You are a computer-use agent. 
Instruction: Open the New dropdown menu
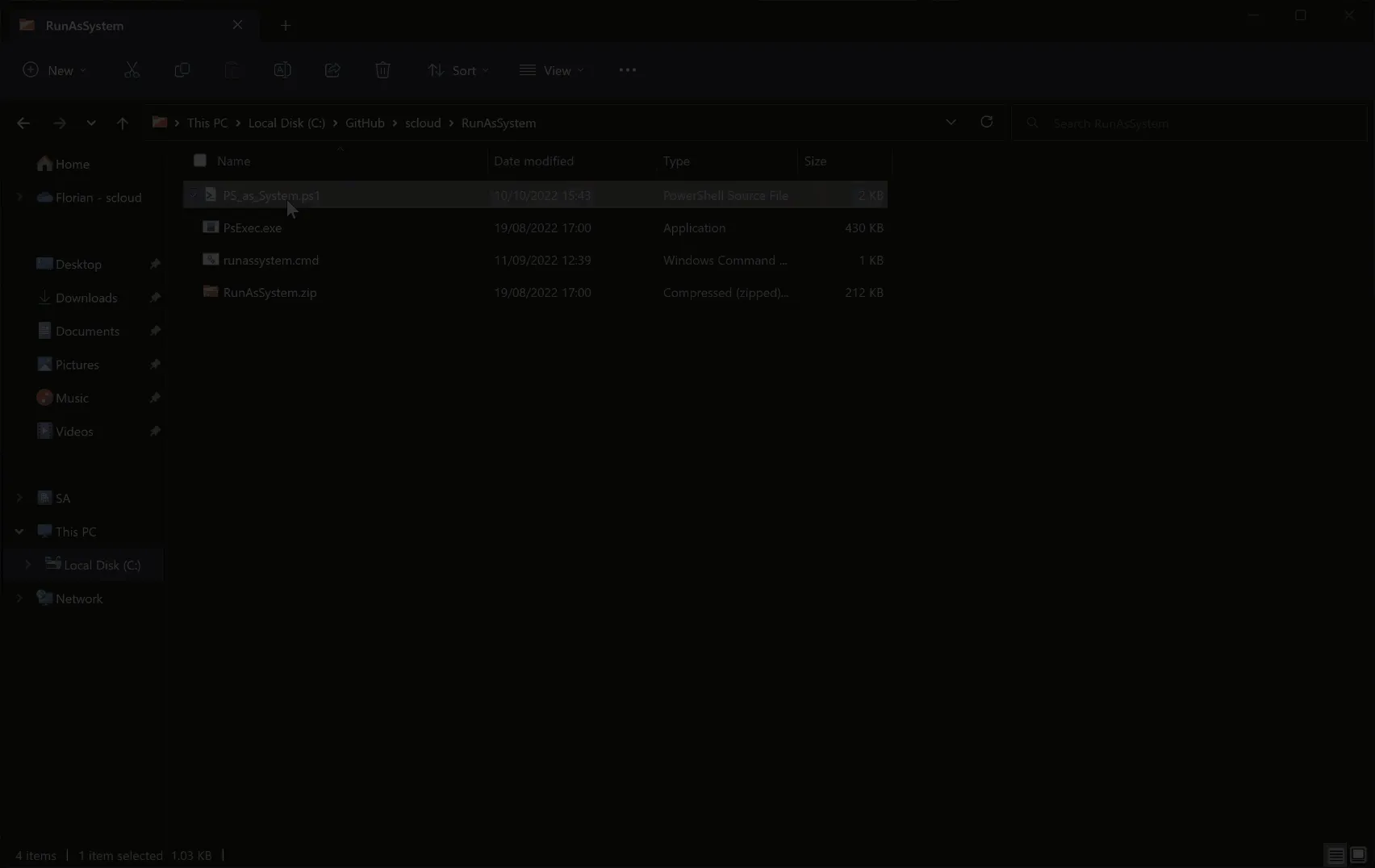point(54,70)
